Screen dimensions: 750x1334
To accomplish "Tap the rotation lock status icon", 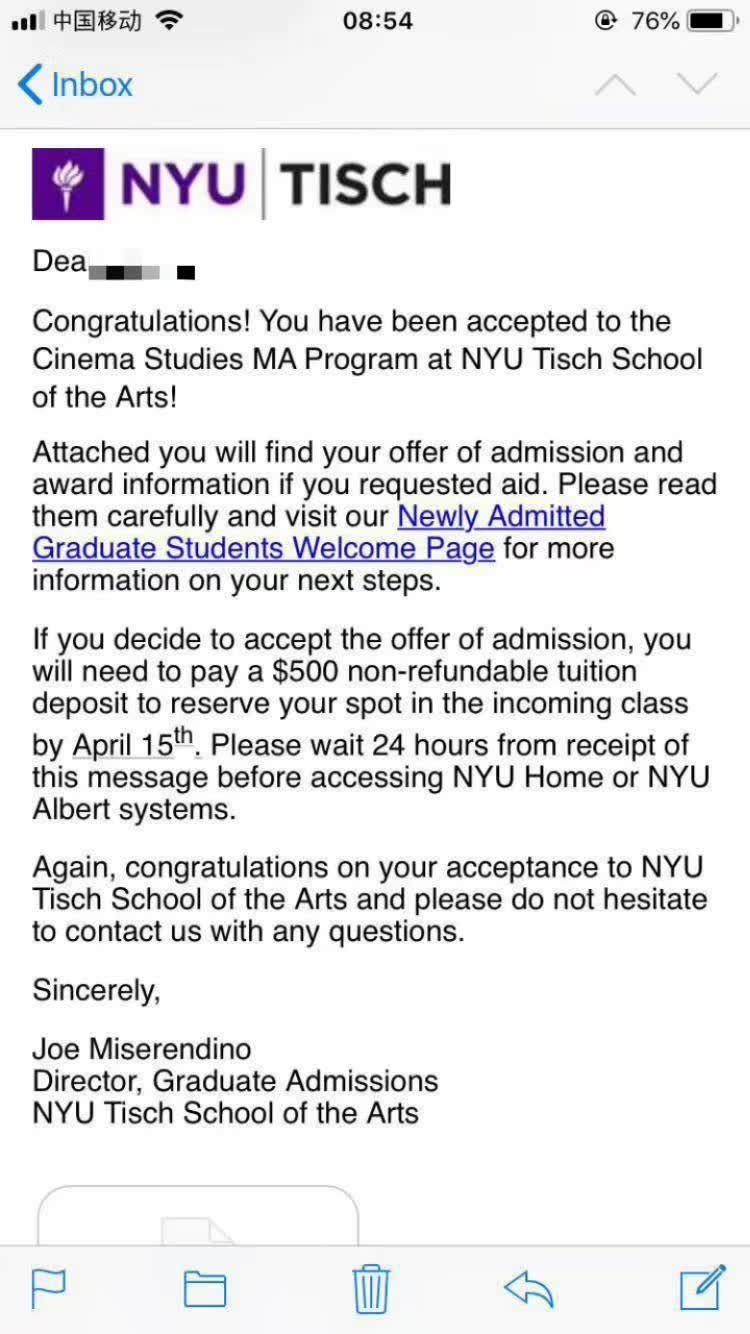I will tap(605, 21).
